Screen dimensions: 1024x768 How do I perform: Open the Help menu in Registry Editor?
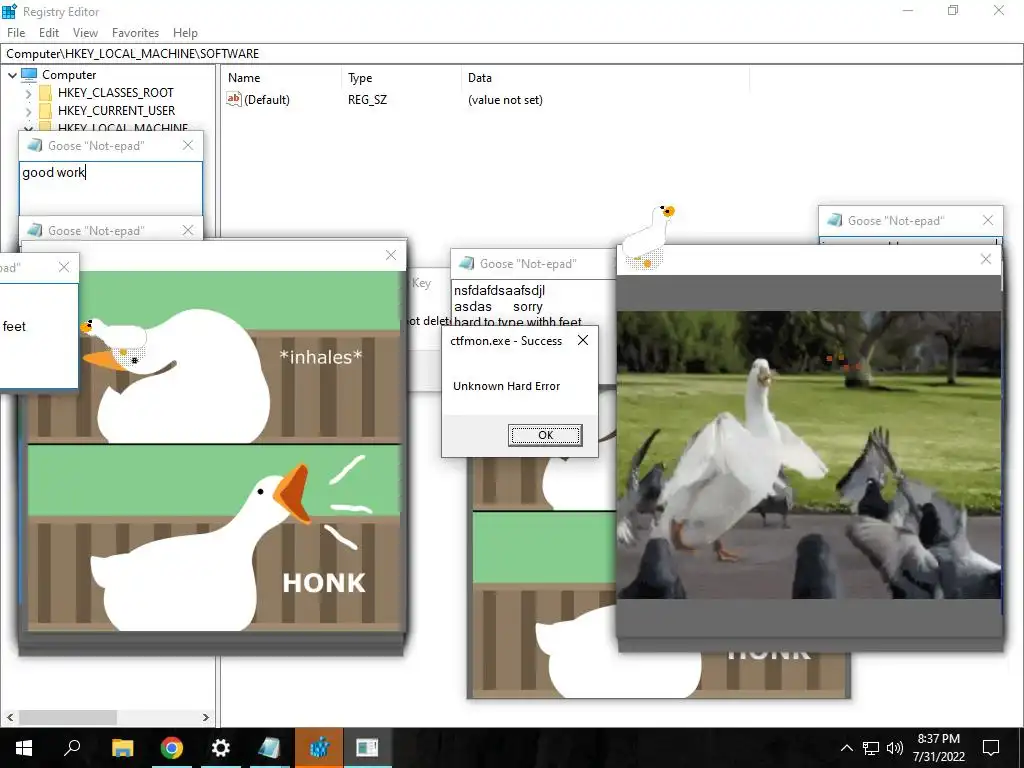point(185,33)
